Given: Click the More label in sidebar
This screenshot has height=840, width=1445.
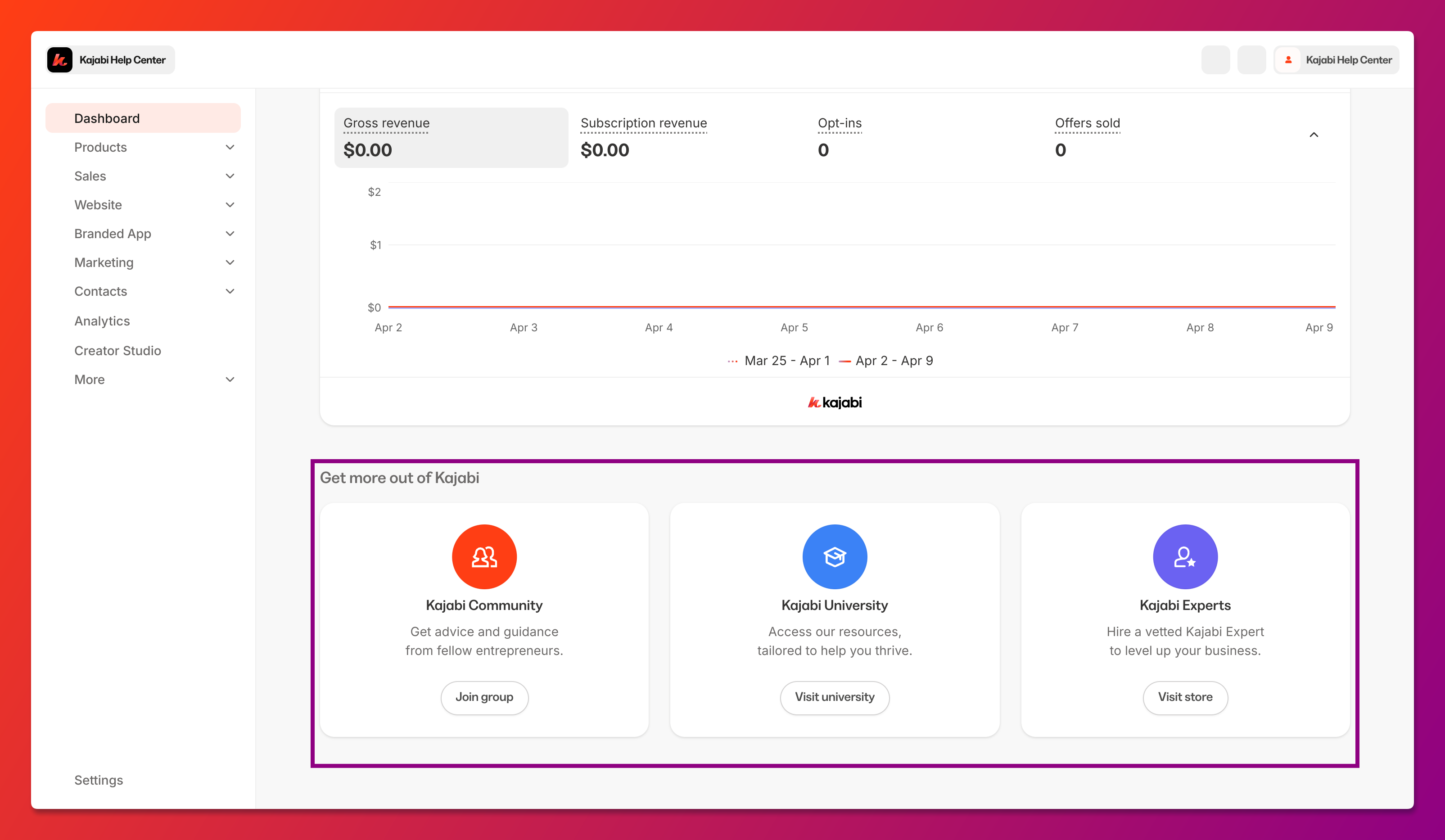Looking at the screenshot, I should [x=90, y=379].
